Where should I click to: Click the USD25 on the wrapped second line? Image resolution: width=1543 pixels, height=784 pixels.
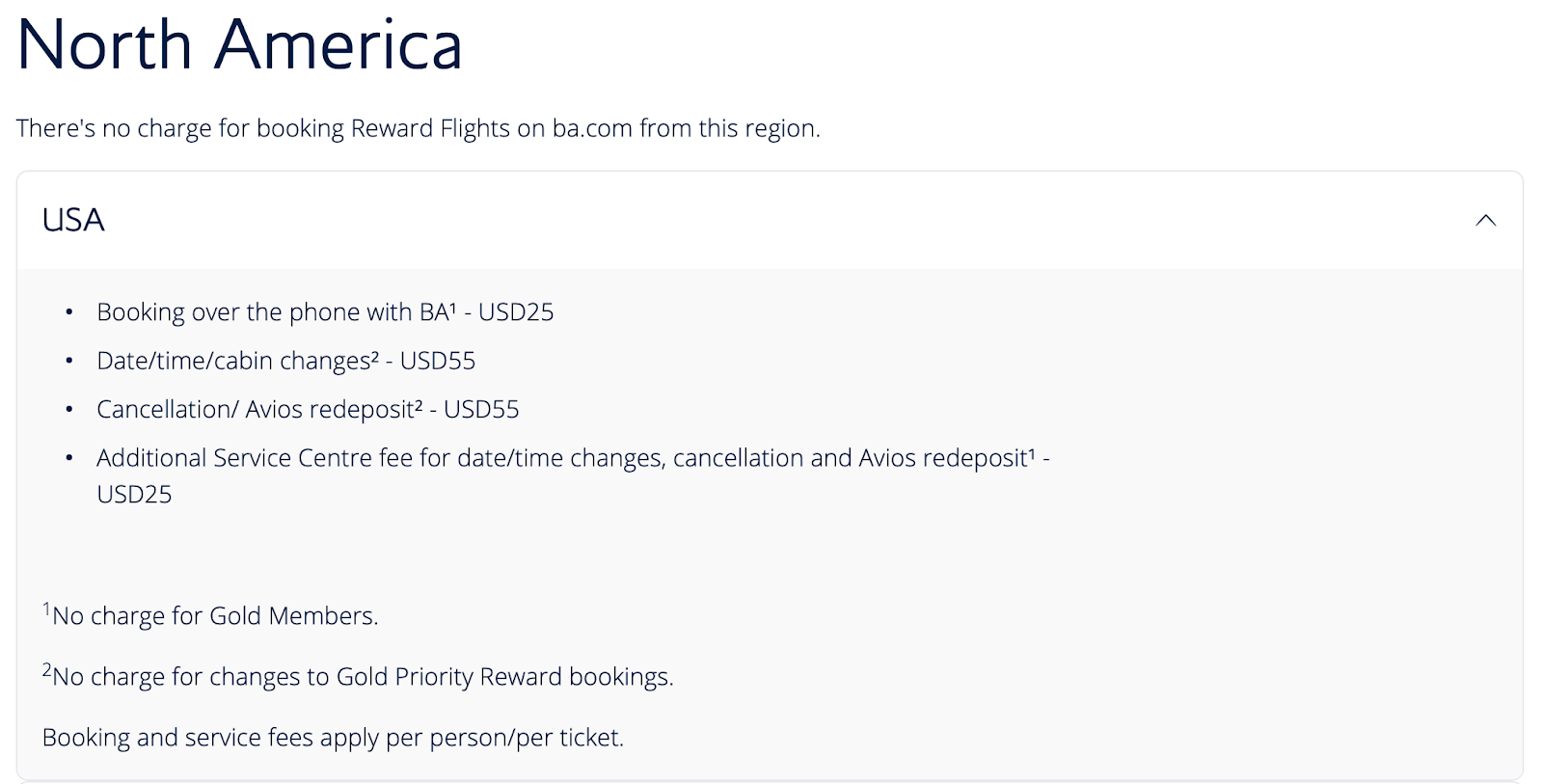point(134,494)
